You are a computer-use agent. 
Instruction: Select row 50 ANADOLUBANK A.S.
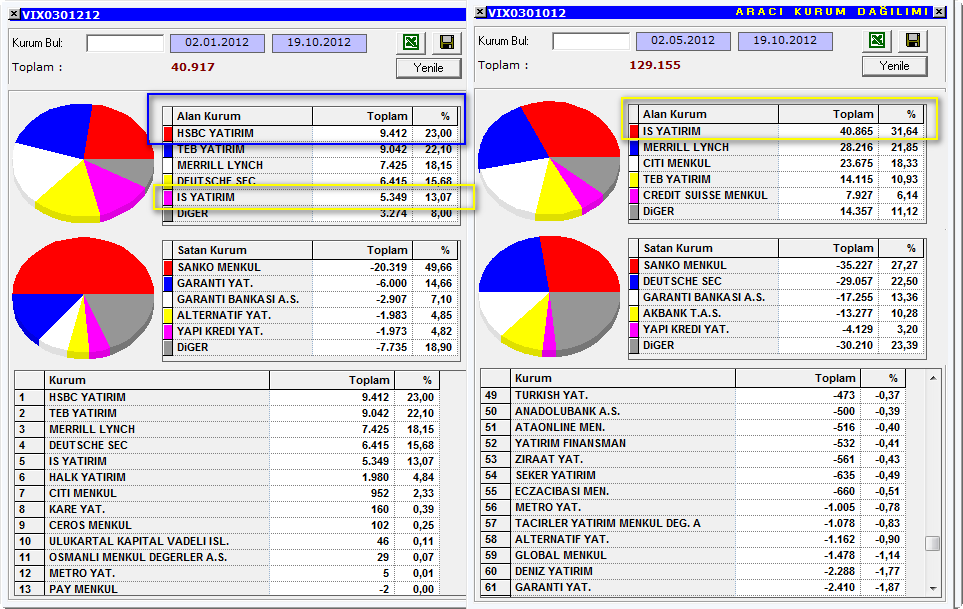(693, 411)
